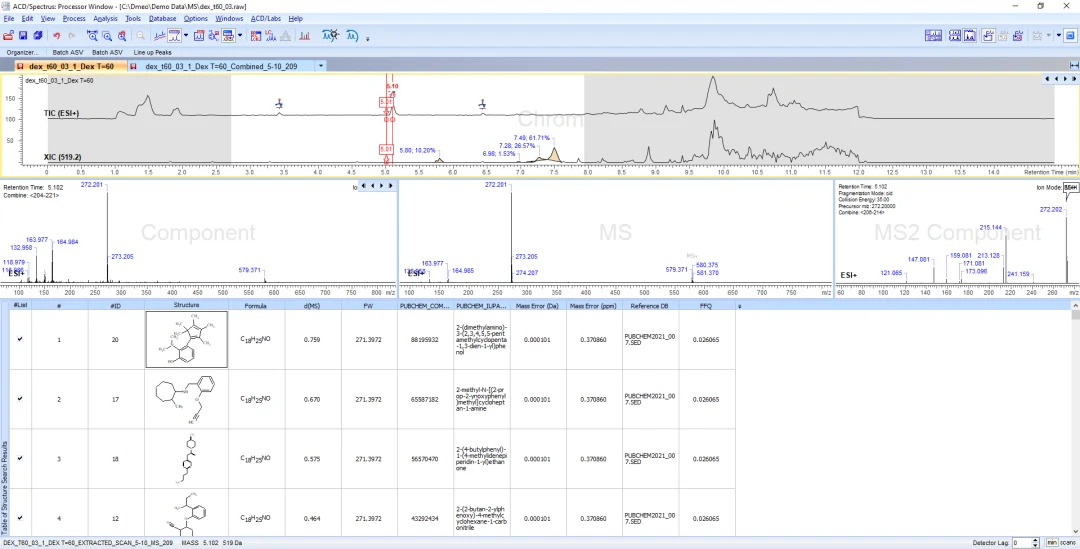Click the circular MS arrow icon
This screenshot has width=1080, height=549.
[x=352, y=35]
